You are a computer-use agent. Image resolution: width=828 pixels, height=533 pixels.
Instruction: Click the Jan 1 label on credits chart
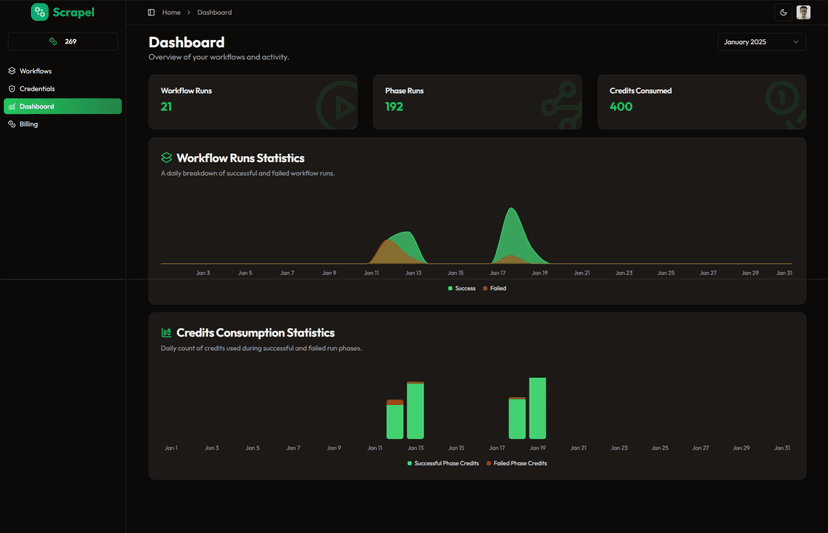pos(171,448)
